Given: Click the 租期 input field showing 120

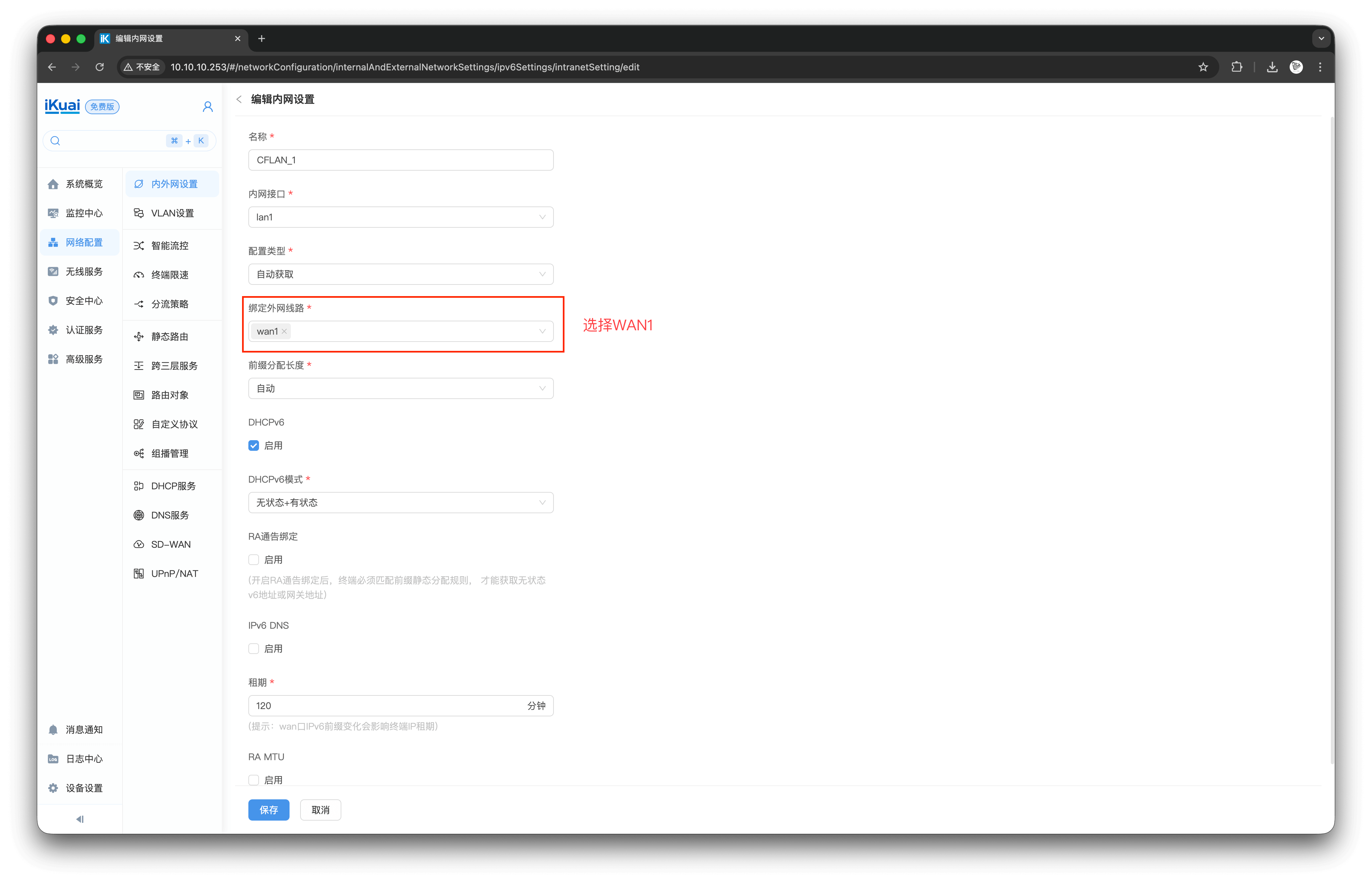Looking at the screenshot, I should coord(384,706).
